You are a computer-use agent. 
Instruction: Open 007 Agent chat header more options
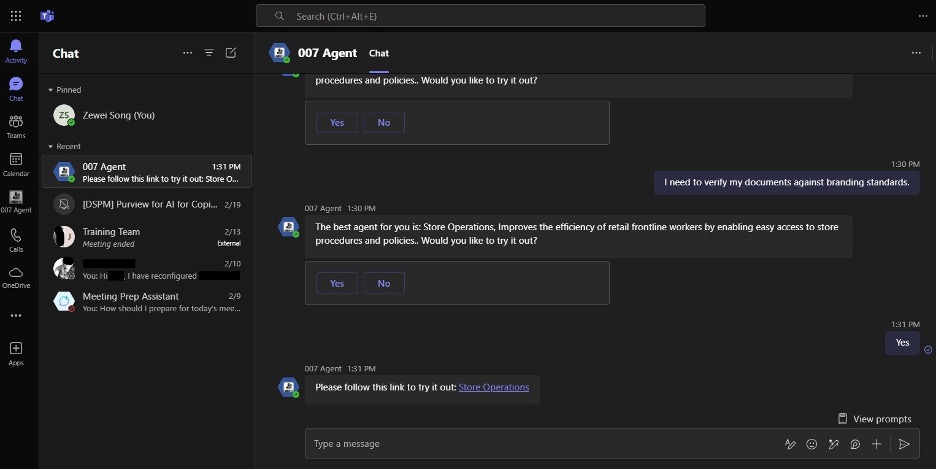916,53
